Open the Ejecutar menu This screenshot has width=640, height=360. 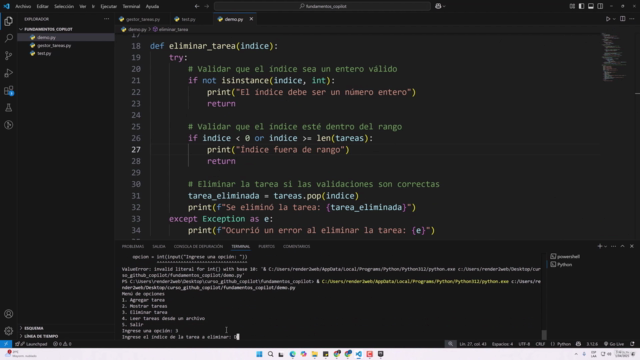click(109, 6)
